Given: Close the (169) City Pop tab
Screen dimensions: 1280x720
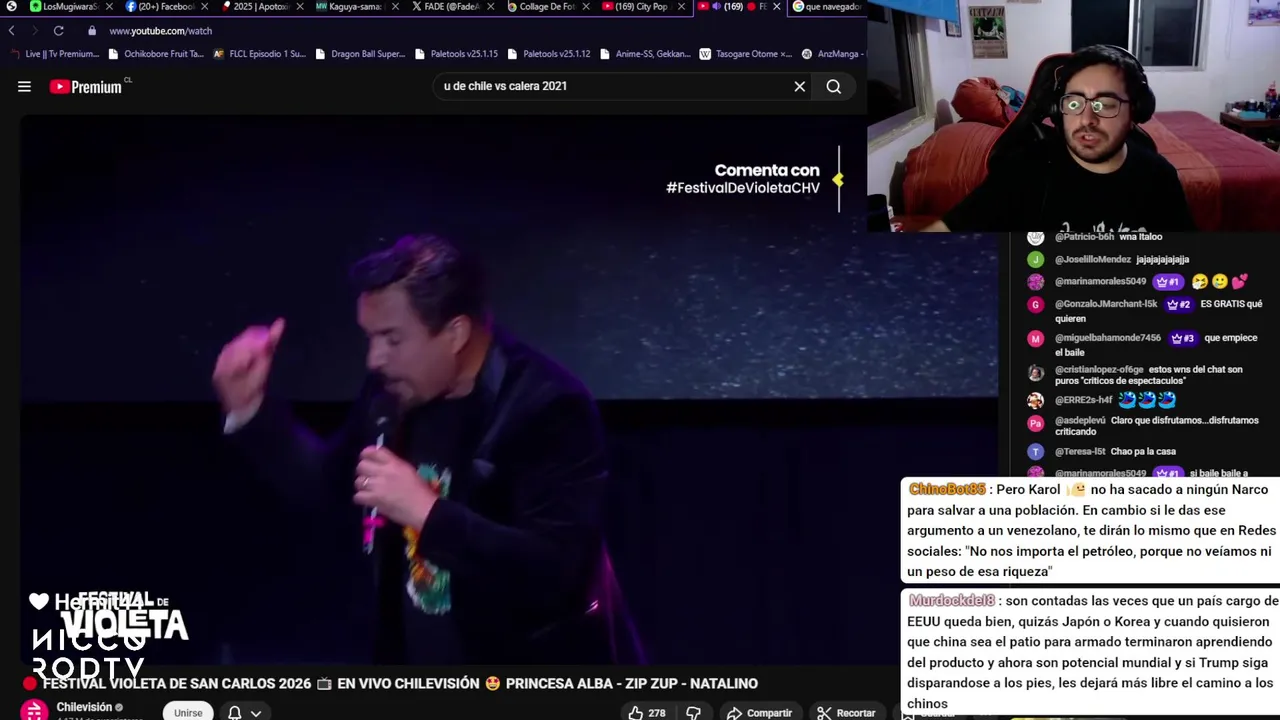Looking at the screenshot, I should [681, 7].
